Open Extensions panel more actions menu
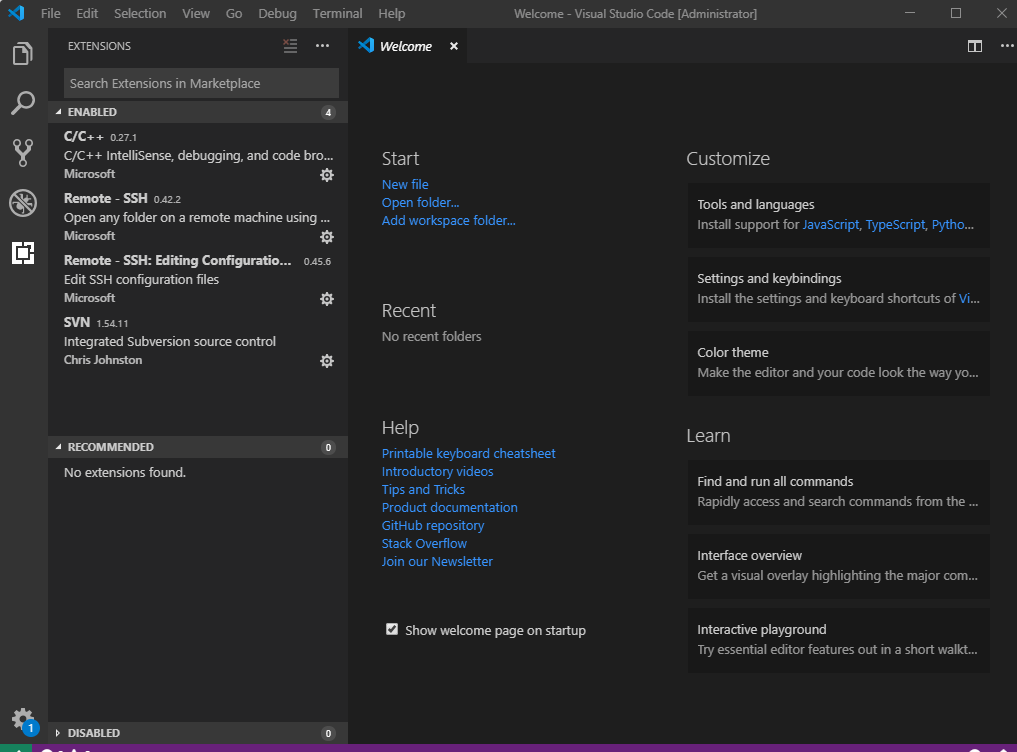Image resolution: width=1017 pixels, height=752 pixels. [322, 45]
